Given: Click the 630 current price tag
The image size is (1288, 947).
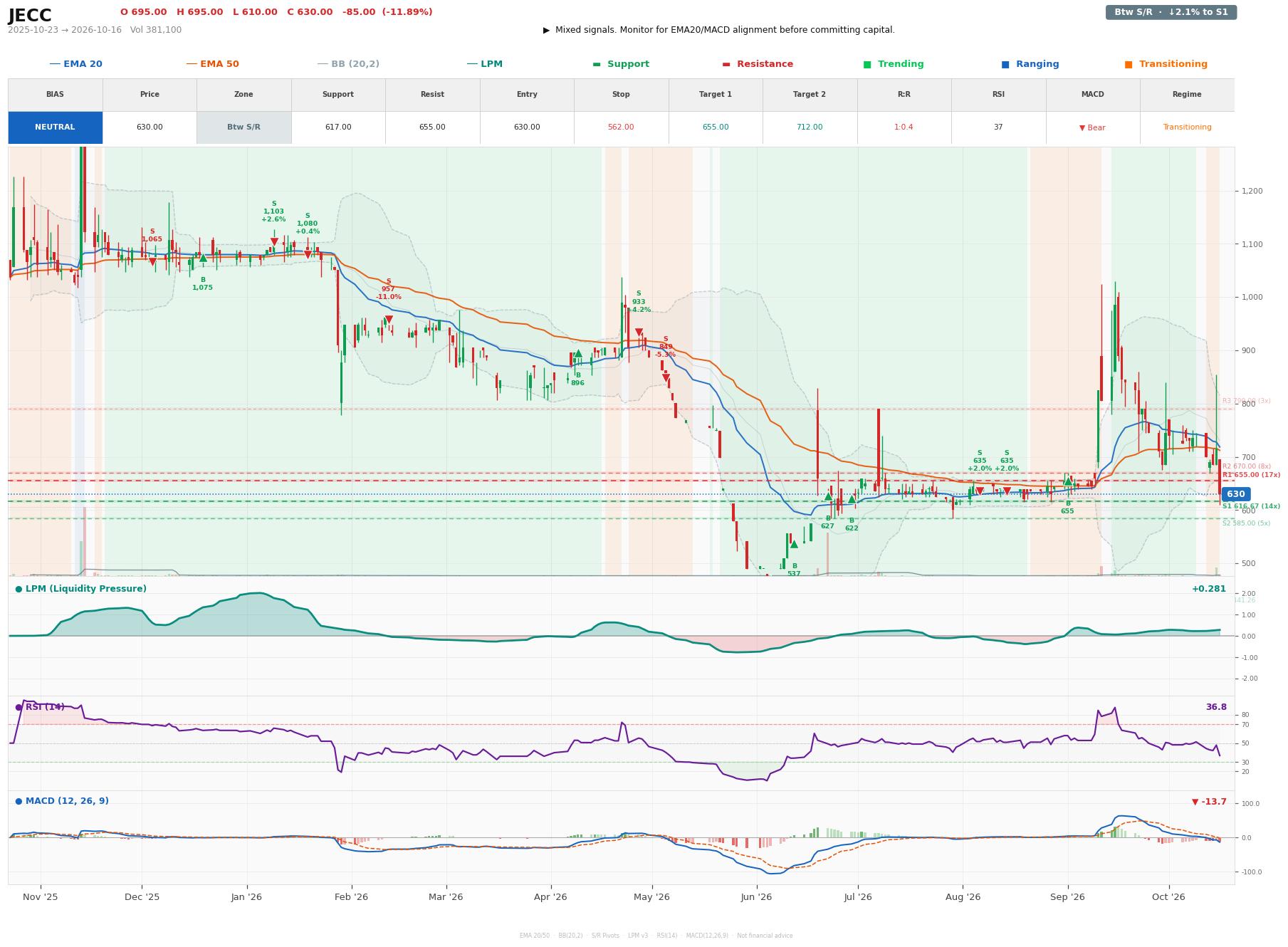Looking at the screenshot, I should pos(1235,494).
